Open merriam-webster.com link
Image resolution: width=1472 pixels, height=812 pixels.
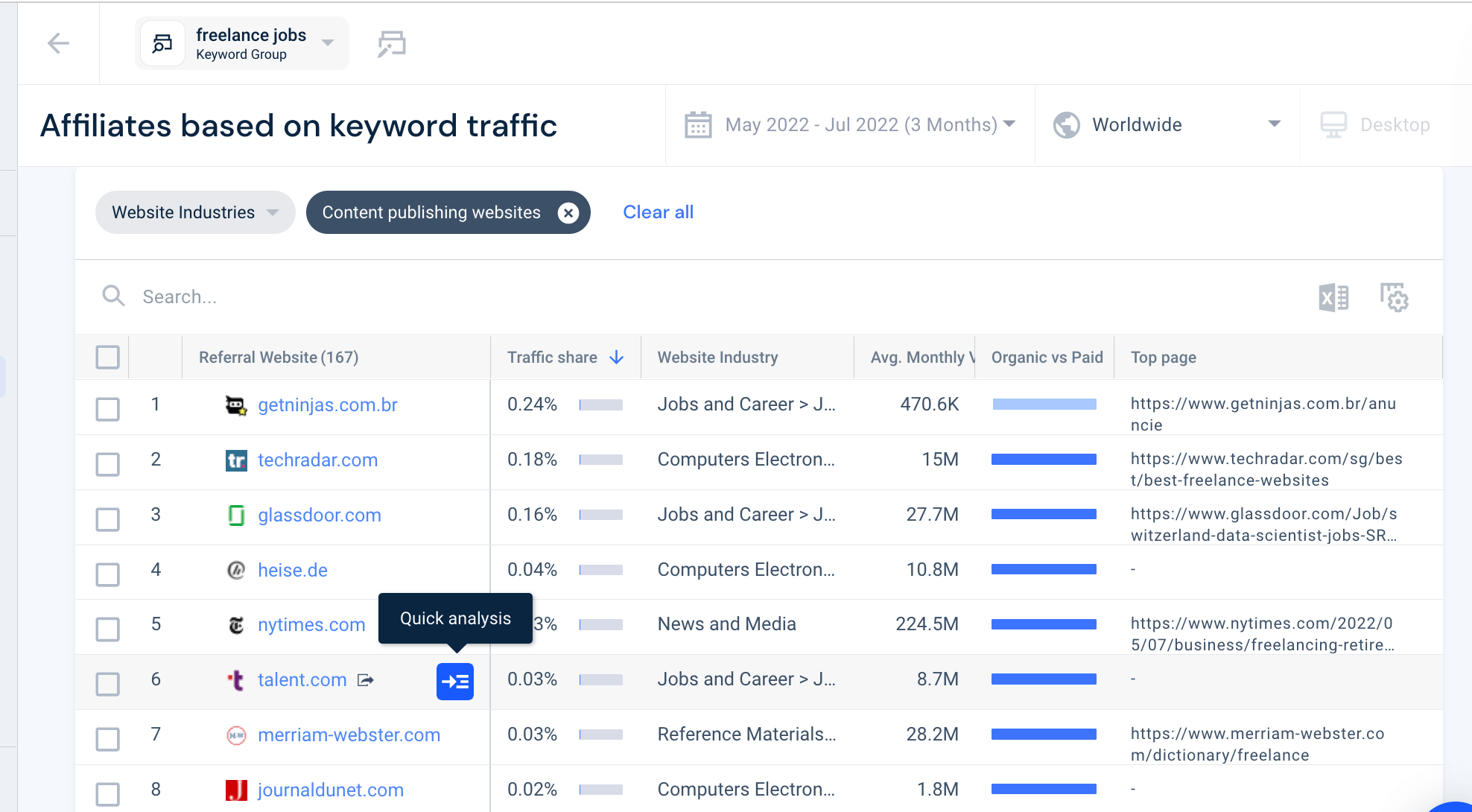[349, 735]
